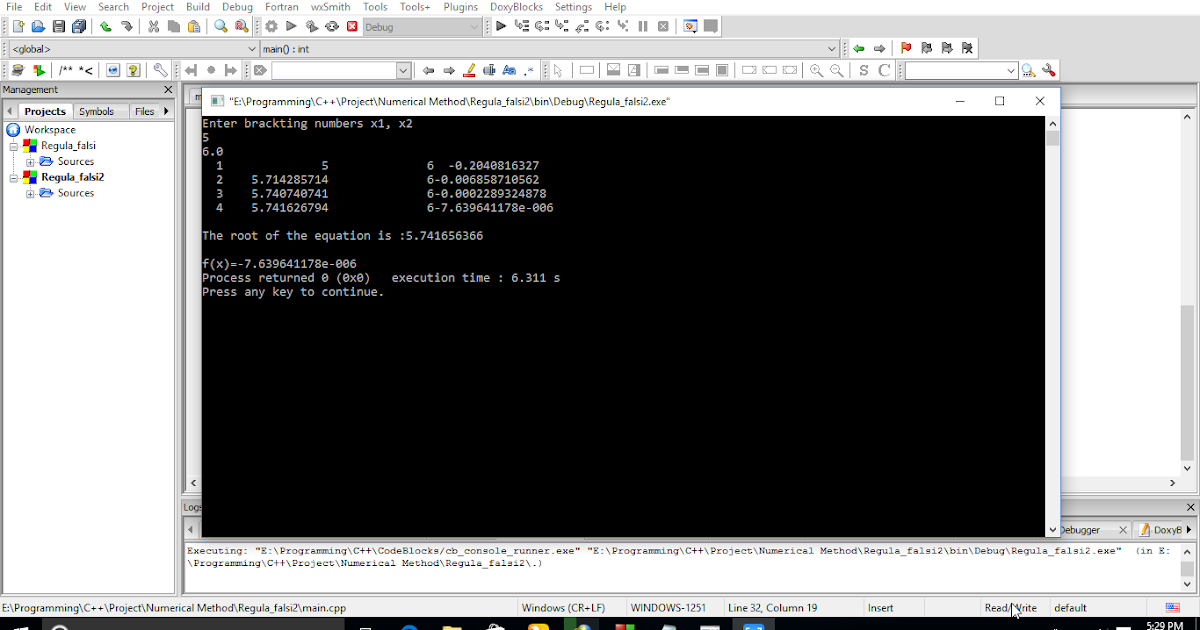1200x630 pixels.
Task: Paste from clipboard using toolbar icon
Action: [193, 26]
